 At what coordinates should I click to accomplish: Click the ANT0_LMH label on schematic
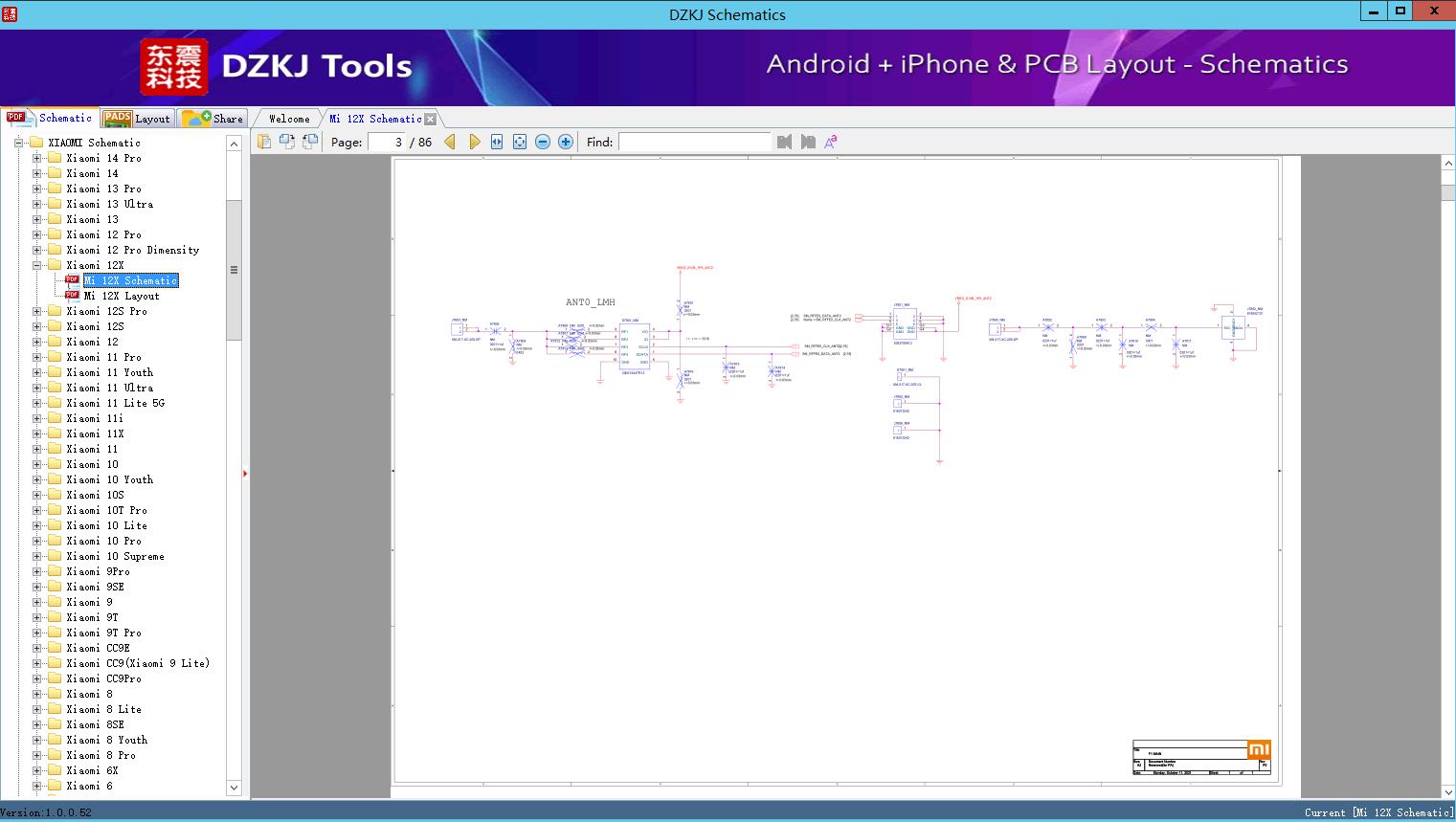591,302
